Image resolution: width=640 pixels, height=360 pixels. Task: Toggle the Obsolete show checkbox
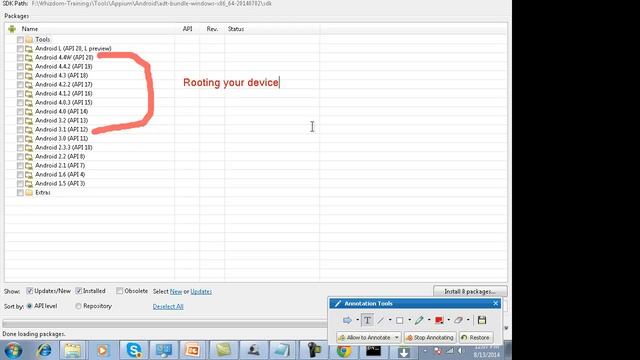(x=119, y=291)
